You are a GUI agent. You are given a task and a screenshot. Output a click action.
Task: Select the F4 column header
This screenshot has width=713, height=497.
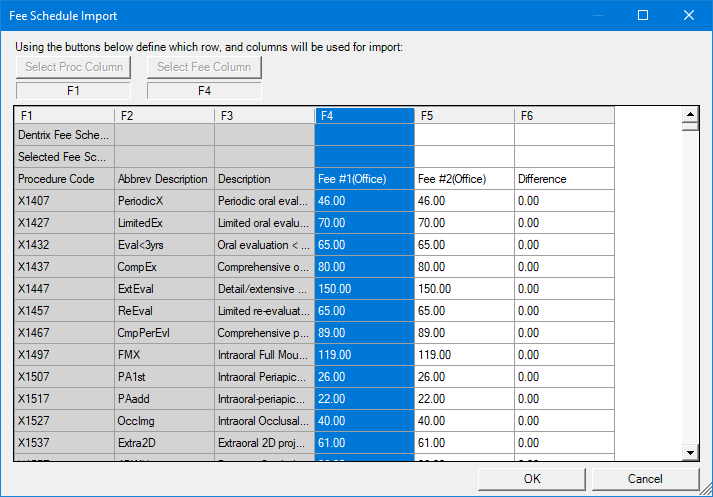click(x=364, y=116)
